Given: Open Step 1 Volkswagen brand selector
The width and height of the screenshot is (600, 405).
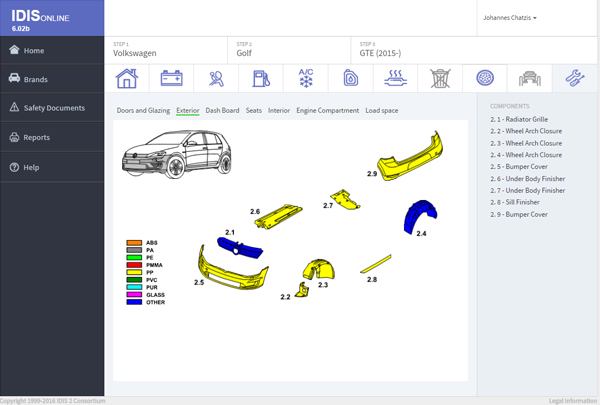Looking at the screenshot, I should (166, 50).
